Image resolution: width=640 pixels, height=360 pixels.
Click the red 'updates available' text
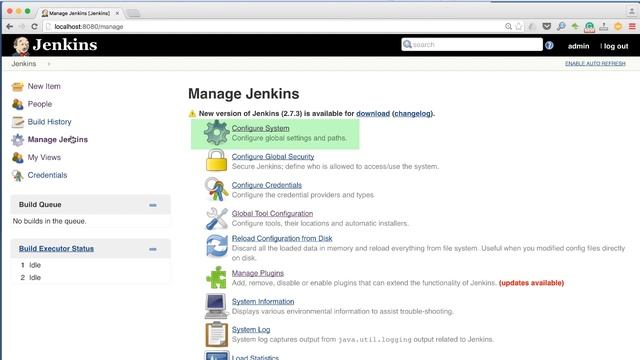pos(531,283)
